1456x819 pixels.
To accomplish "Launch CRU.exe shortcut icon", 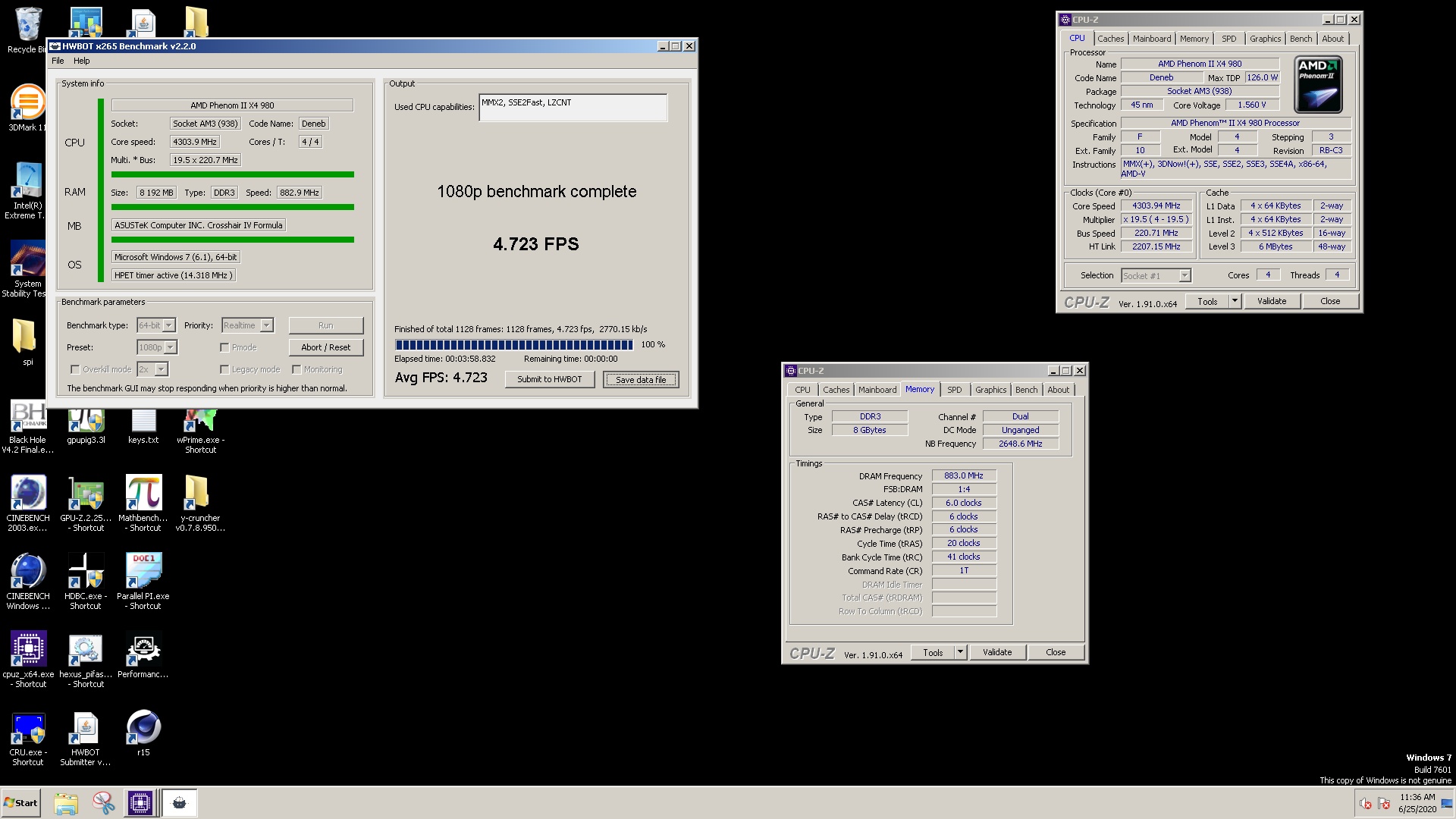I will [28, 739].
